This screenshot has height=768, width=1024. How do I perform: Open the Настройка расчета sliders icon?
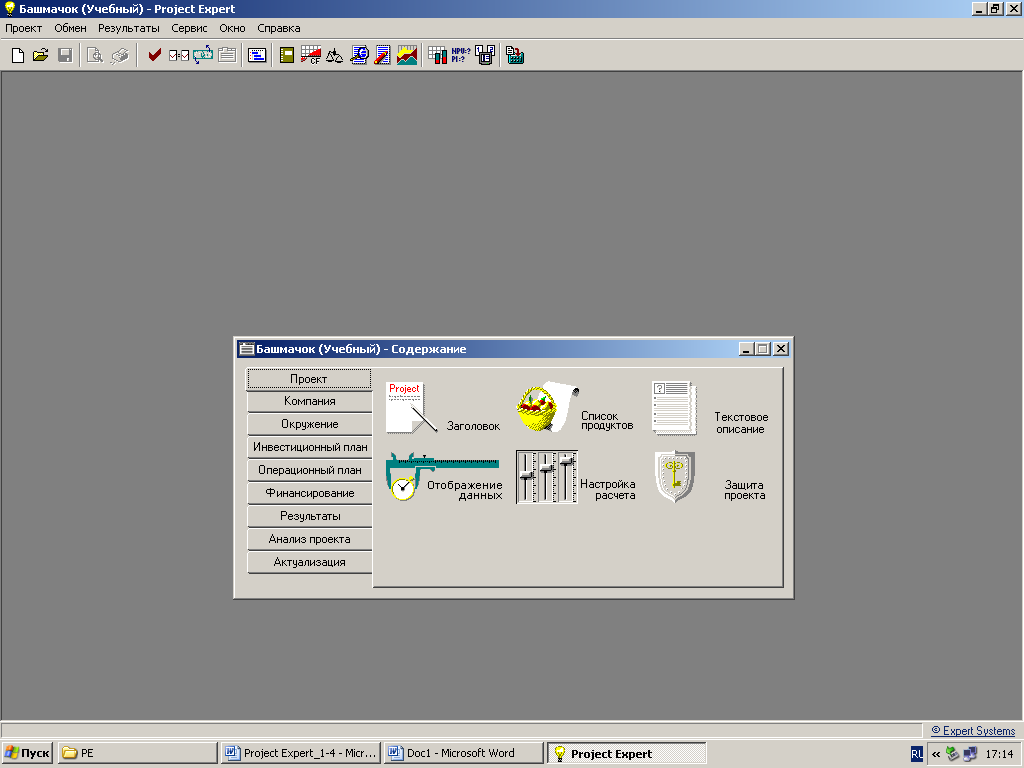pos(546,477)
